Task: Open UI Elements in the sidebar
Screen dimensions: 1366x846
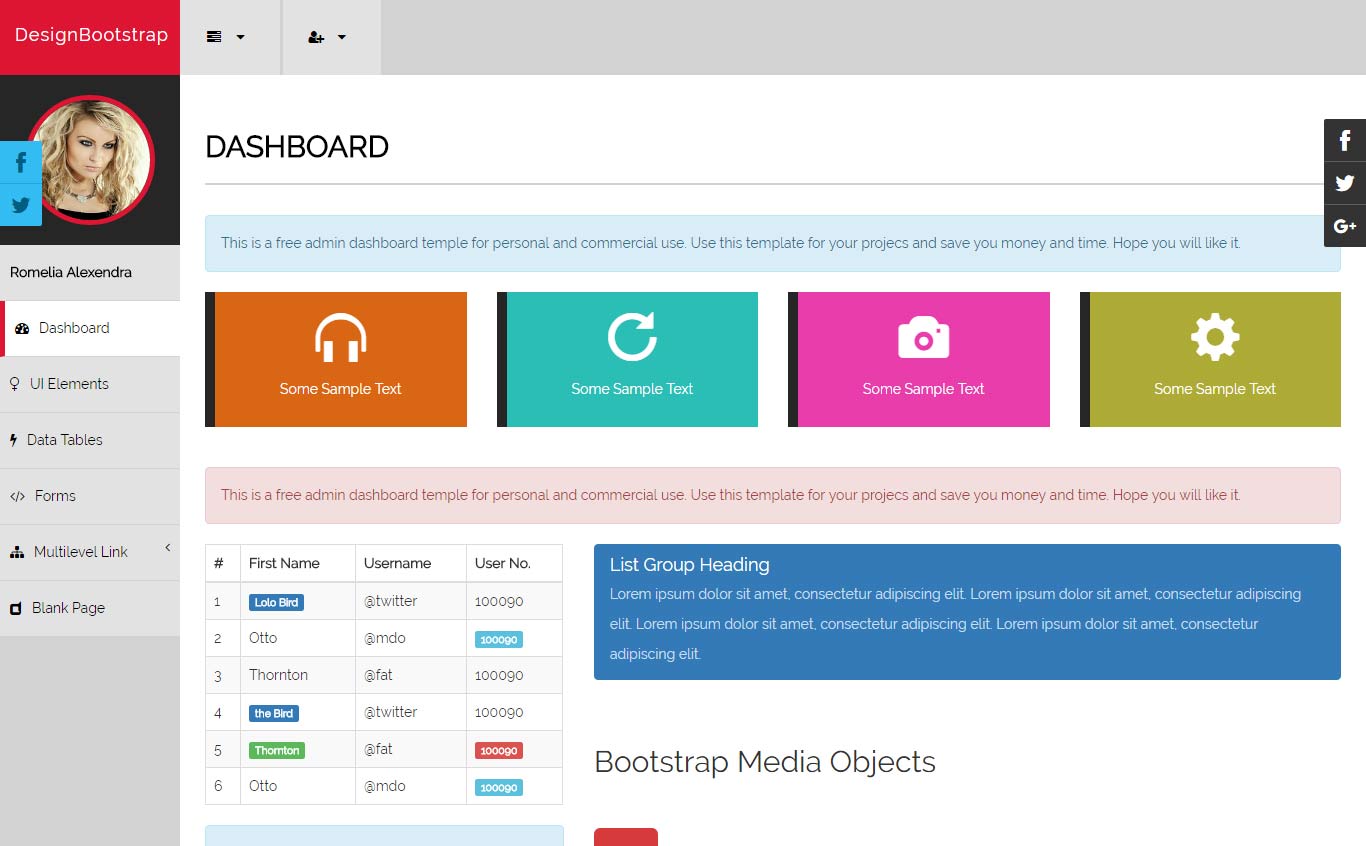Action: click(x=90, y=384)
